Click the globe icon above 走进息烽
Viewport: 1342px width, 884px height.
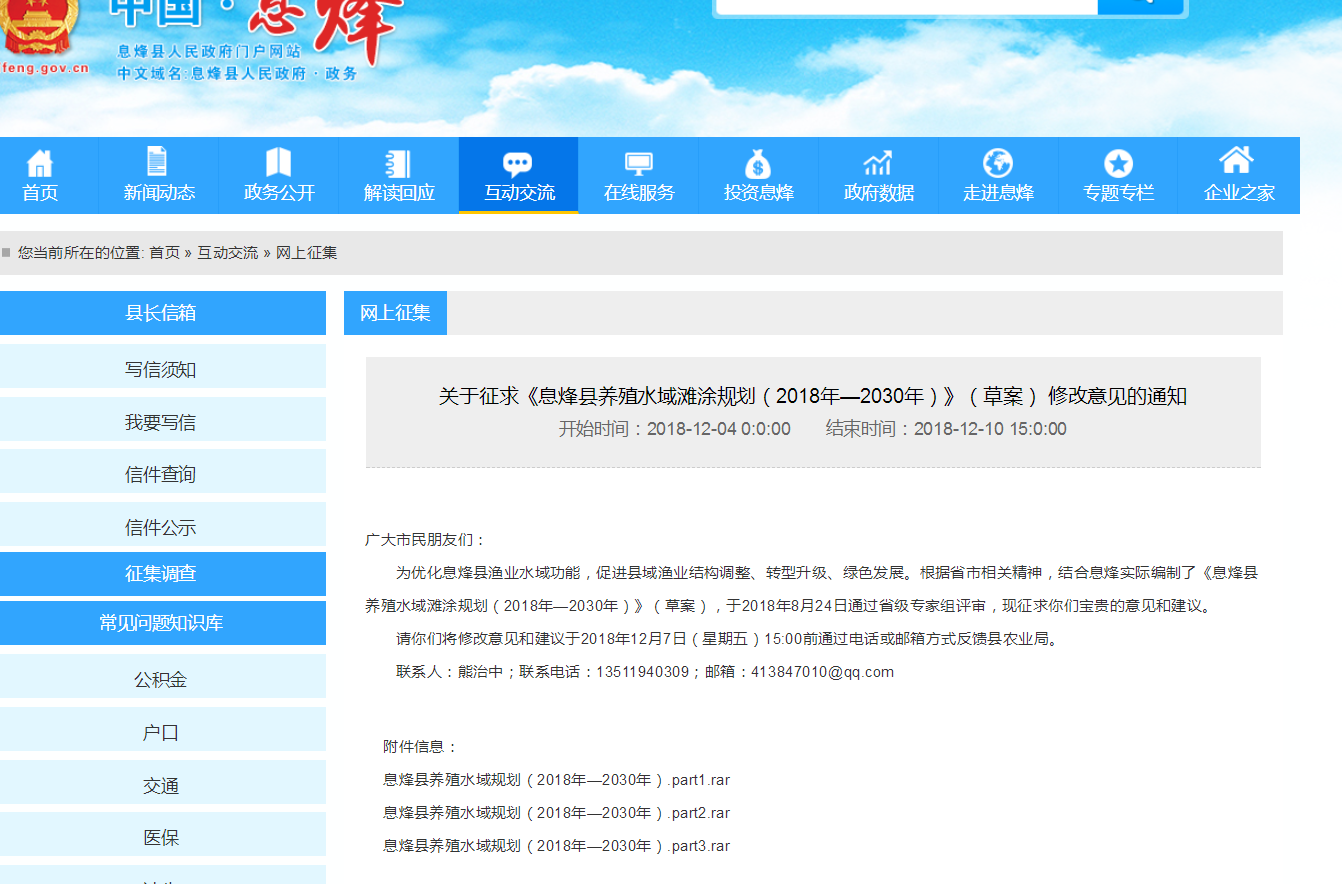(998, 163)
